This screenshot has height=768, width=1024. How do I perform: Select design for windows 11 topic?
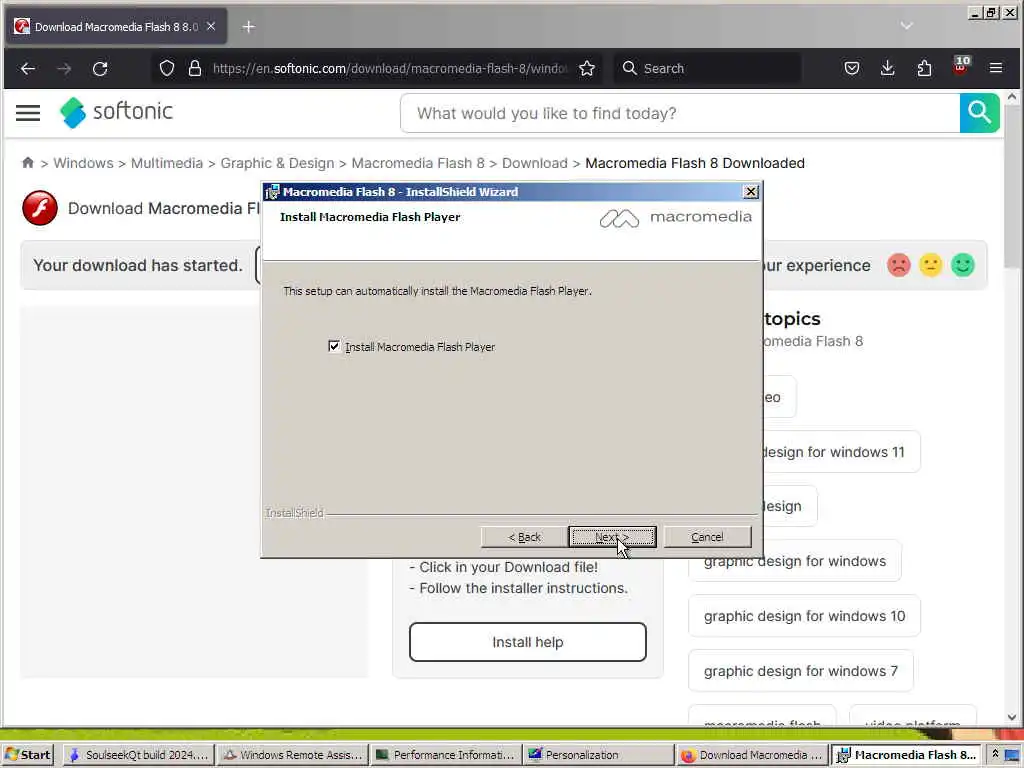pyautogui.click(x=840, y=452)
